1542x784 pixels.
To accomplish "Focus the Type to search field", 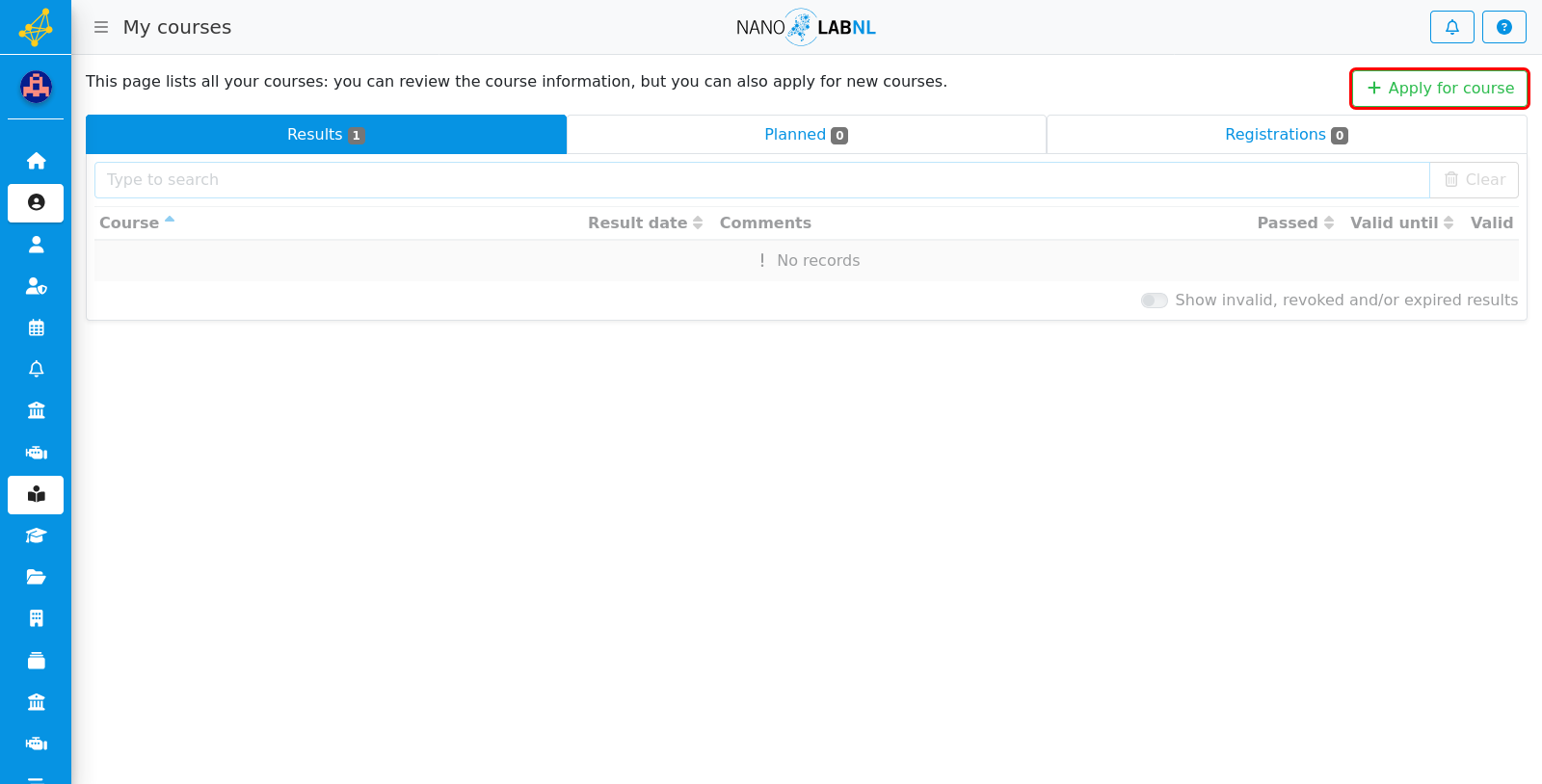I will coord(761,180).
